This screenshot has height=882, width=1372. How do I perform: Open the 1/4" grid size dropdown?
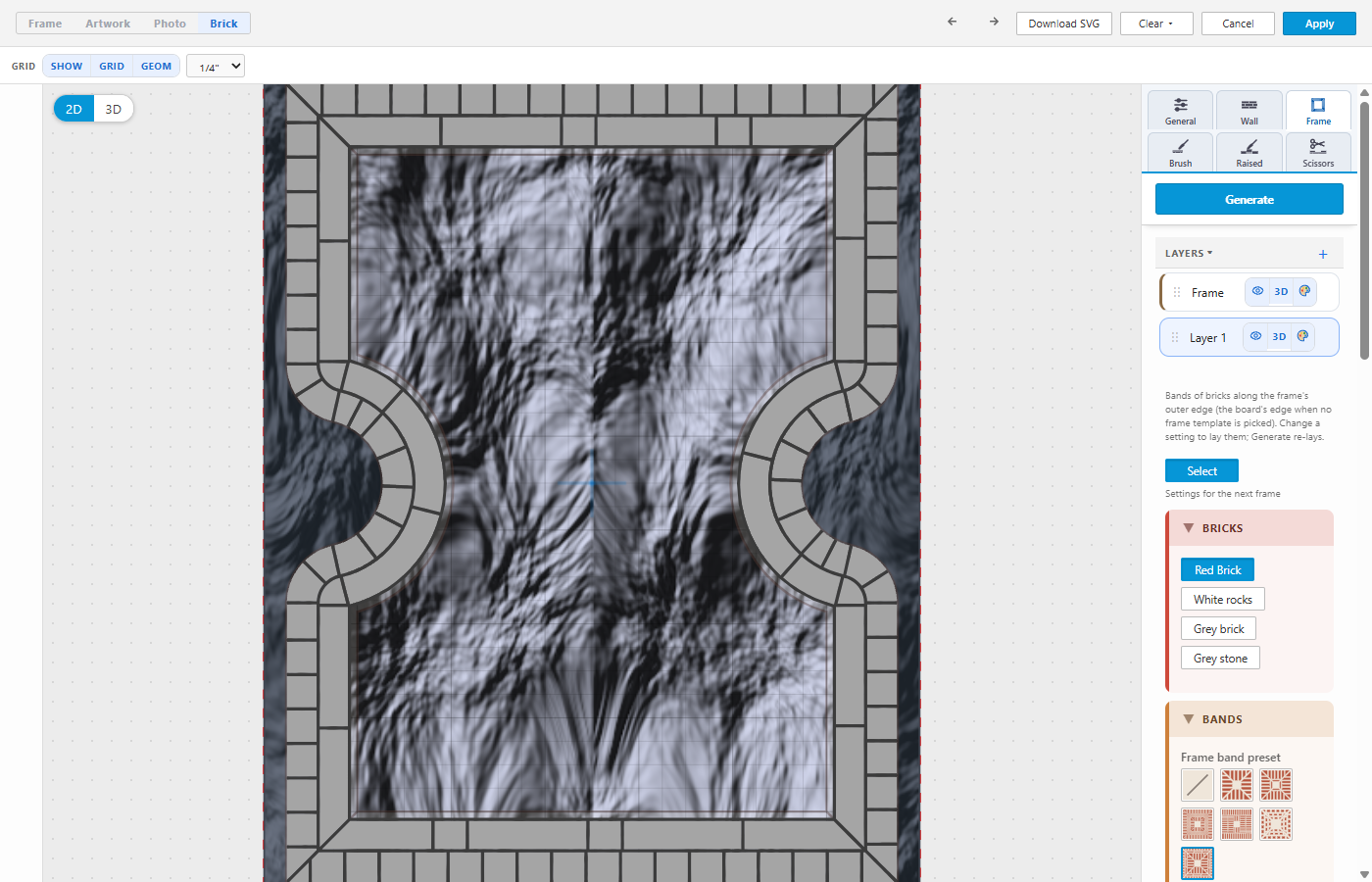[x=216, y=67]
